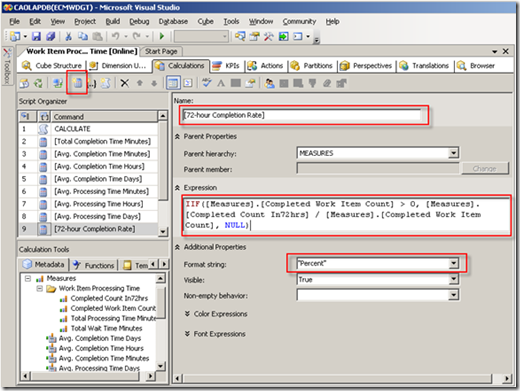This screenshot has width=520, height=391.
Task: Switch to the Metadata tab in Calculation Tools
Action: pyautogui.click(x=43, y=265)
